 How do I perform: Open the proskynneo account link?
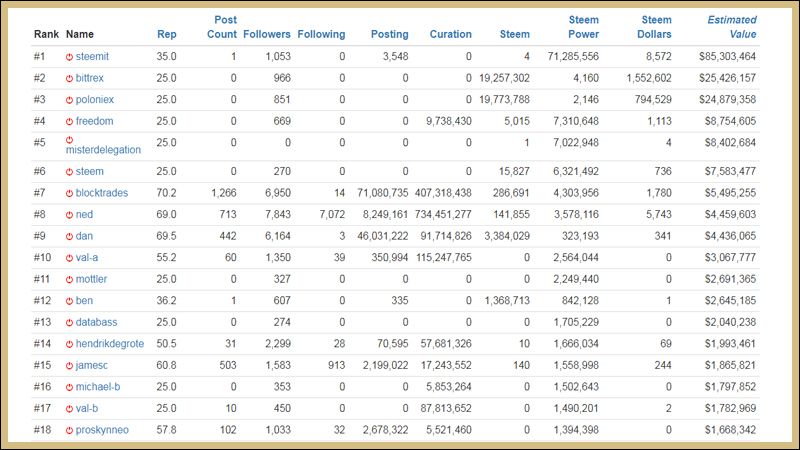coord(102,430)
